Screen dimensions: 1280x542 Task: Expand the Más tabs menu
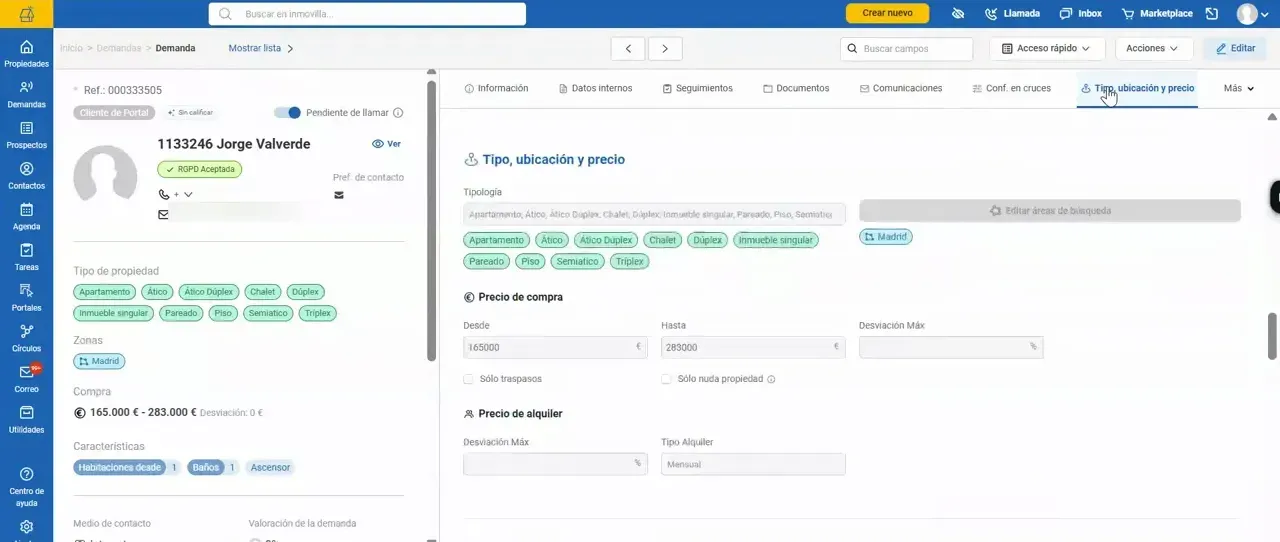pyautogui.click(x=1239, y=88)
